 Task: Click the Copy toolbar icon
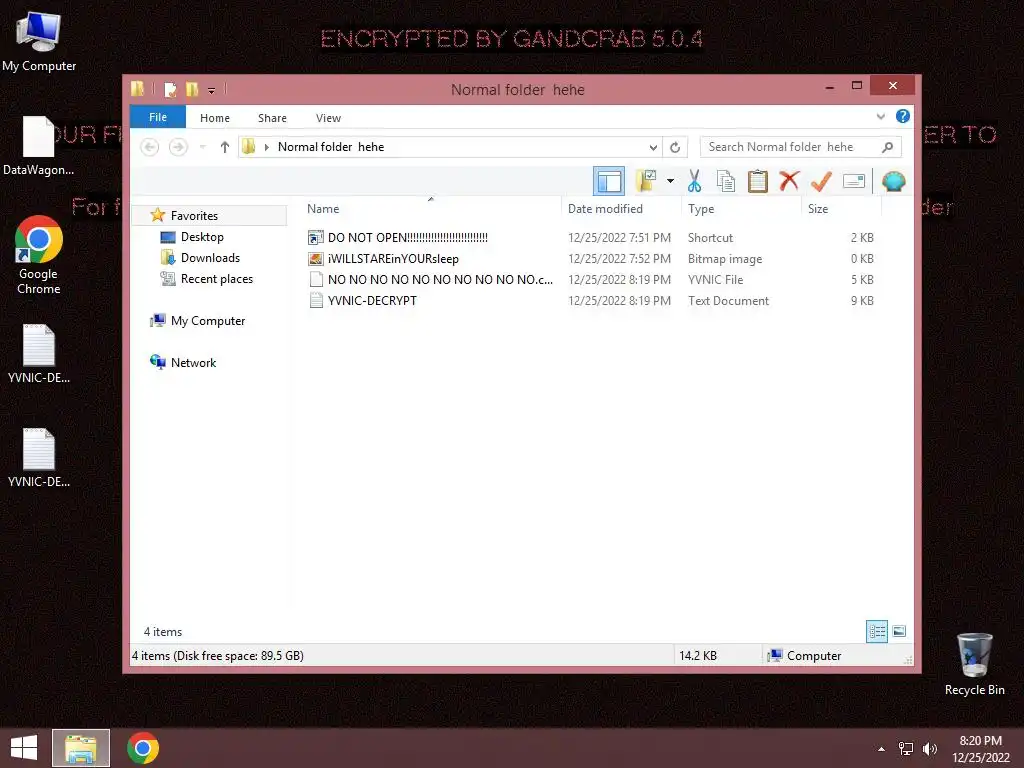pos(726,181)
